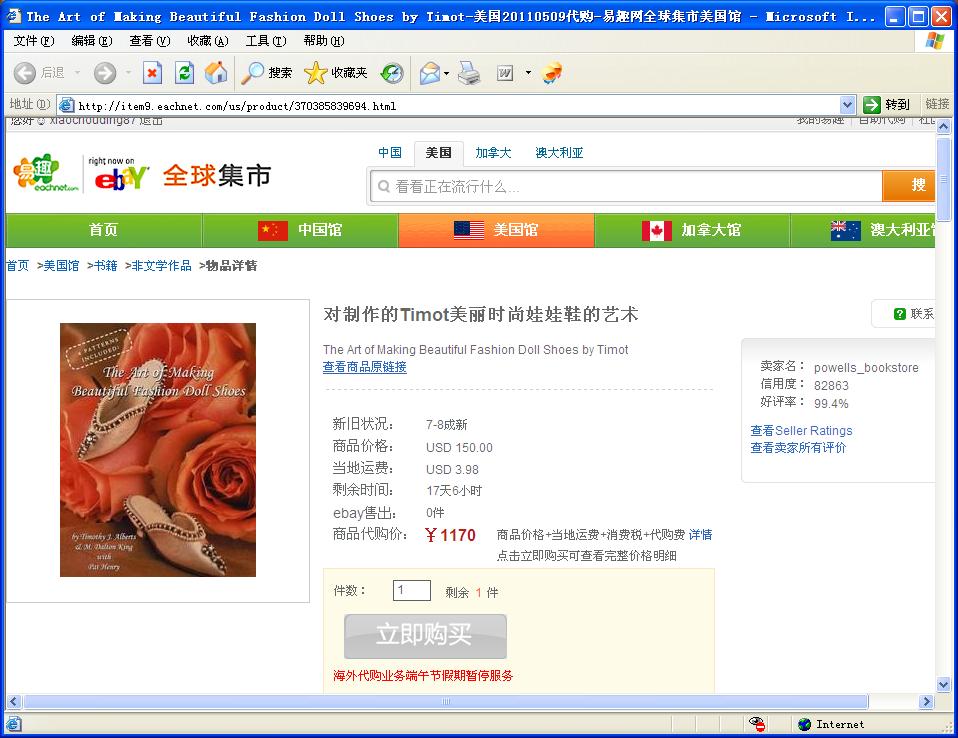Viewport: 958px width, 738px height.
Task: Open the 编辑 (Edit) menu
Action: [92, 41]
